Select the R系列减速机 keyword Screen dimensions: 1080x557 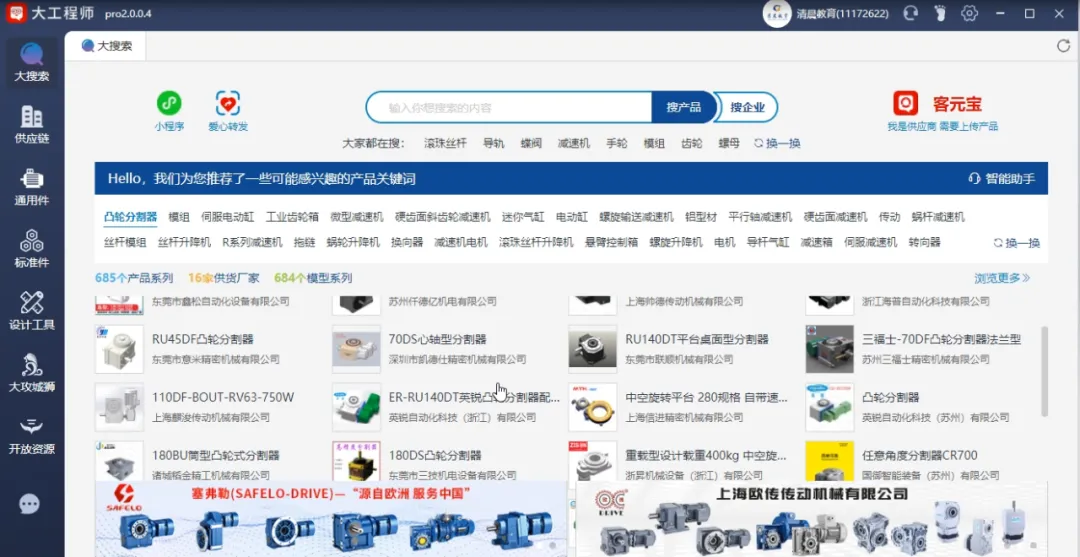point(252,242)
